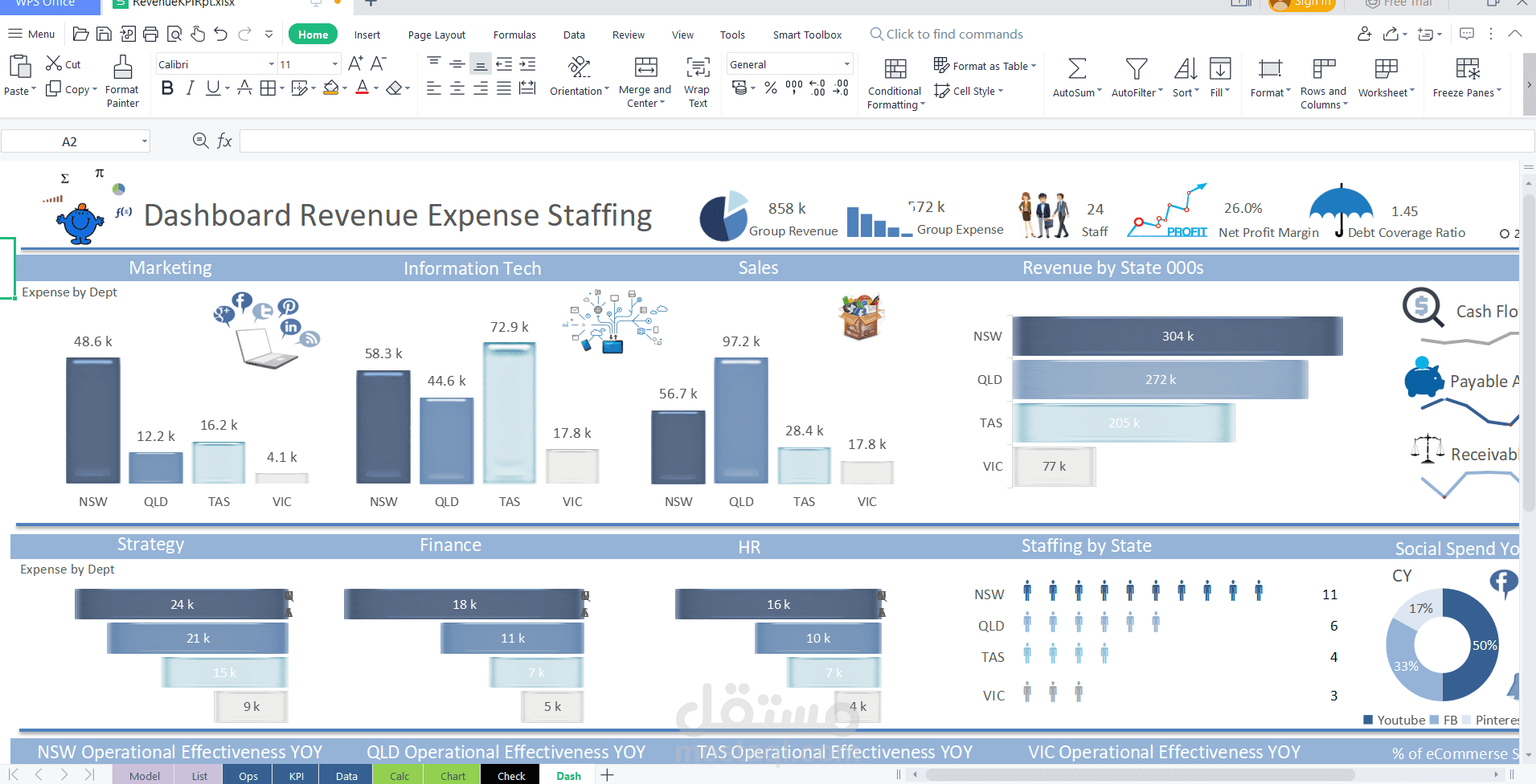Add a new sheet with the plus button
Screen dimensions: 1536x784
point(608,775)
